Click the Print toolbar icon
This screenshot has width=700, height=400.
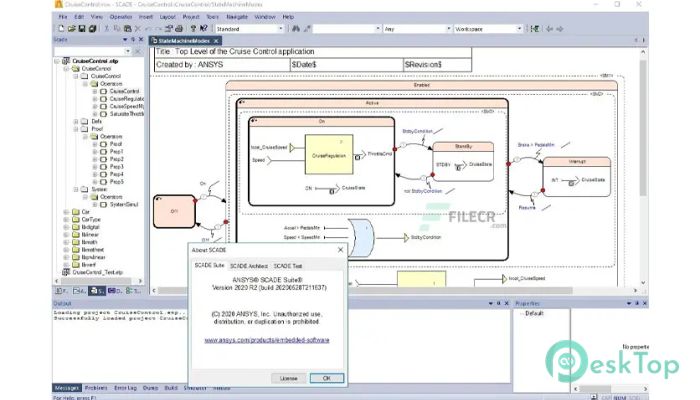[179, 29]
